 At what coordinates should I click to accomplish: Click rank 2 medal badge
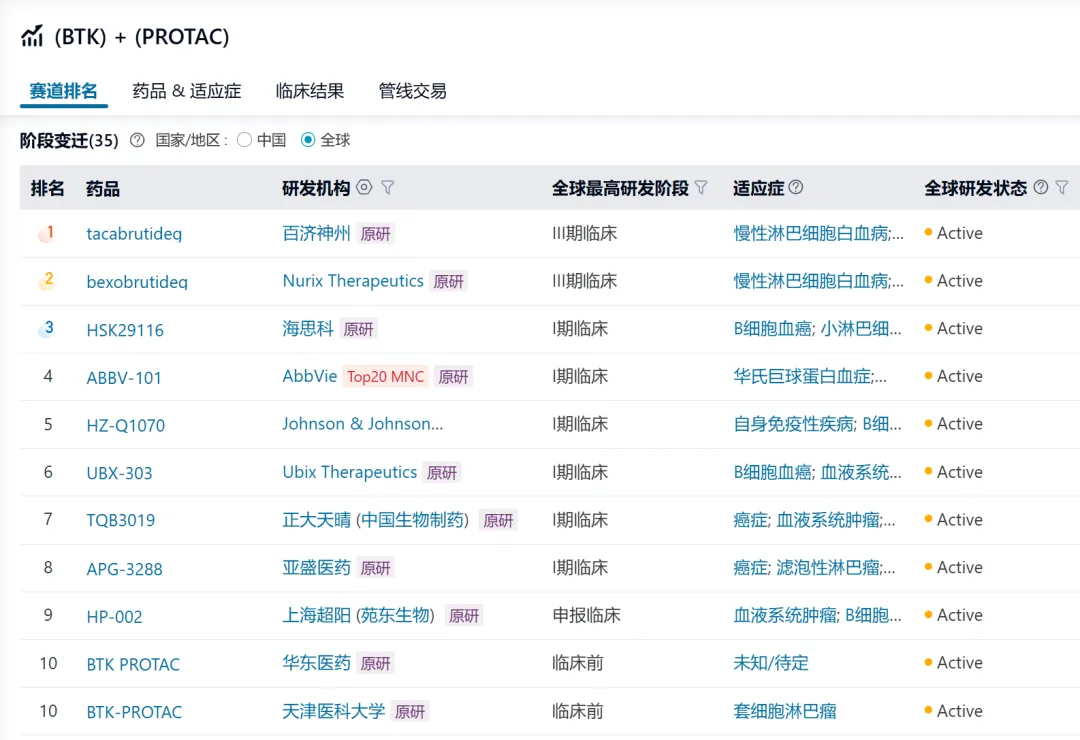coord(47,280)
